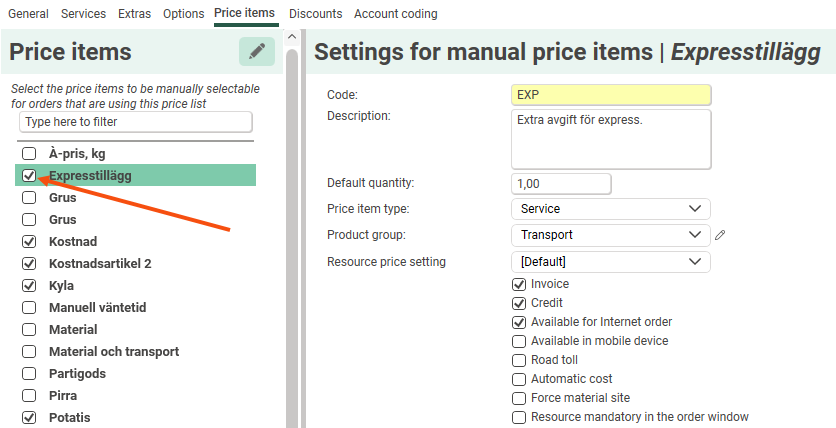The height and width of the screenshot is (428, 836).
Task: Select Material och transport in the list
Action: click(x=114, y=352)
